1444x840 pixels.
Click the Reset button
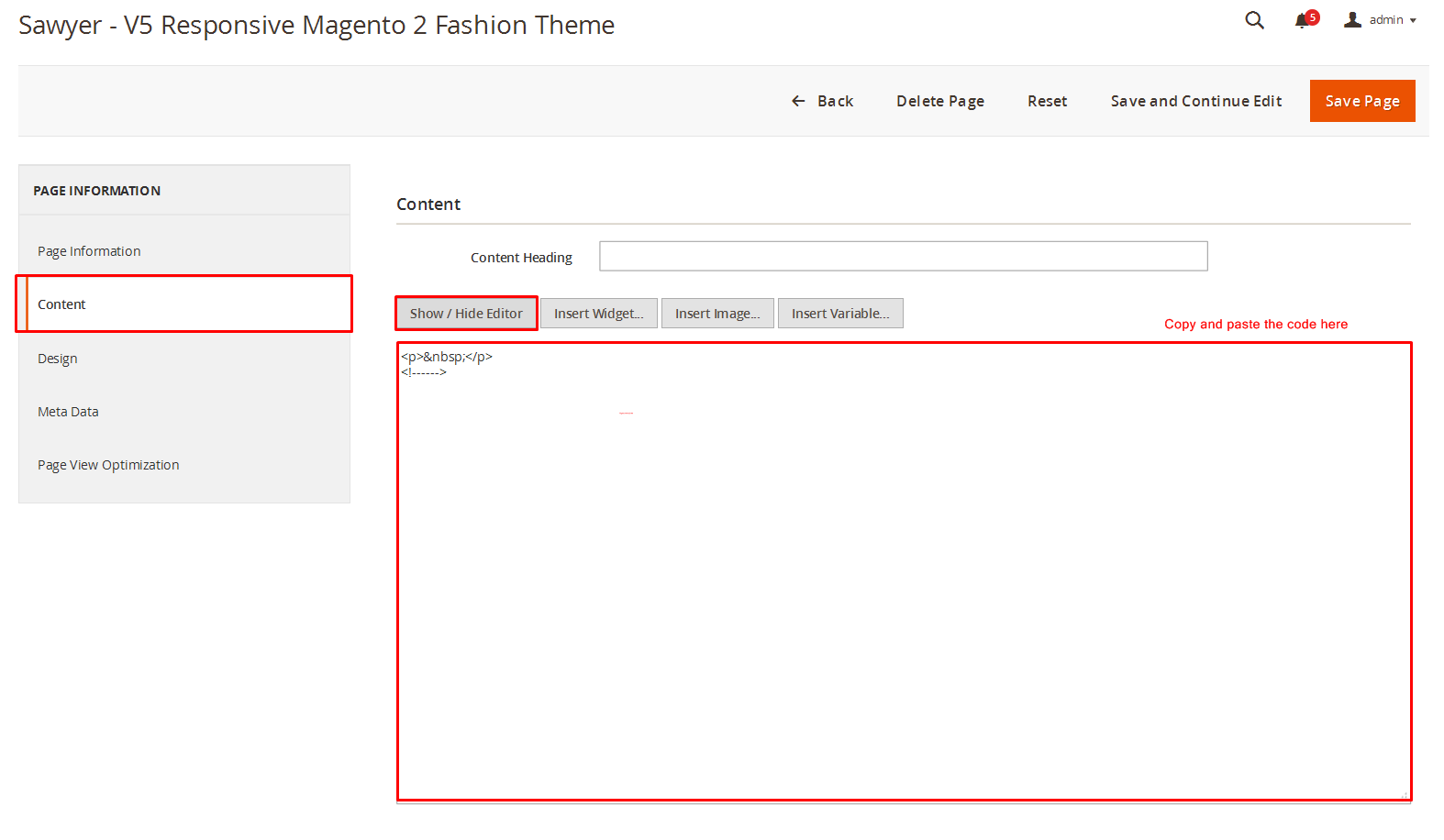[x=1047, y=101]
